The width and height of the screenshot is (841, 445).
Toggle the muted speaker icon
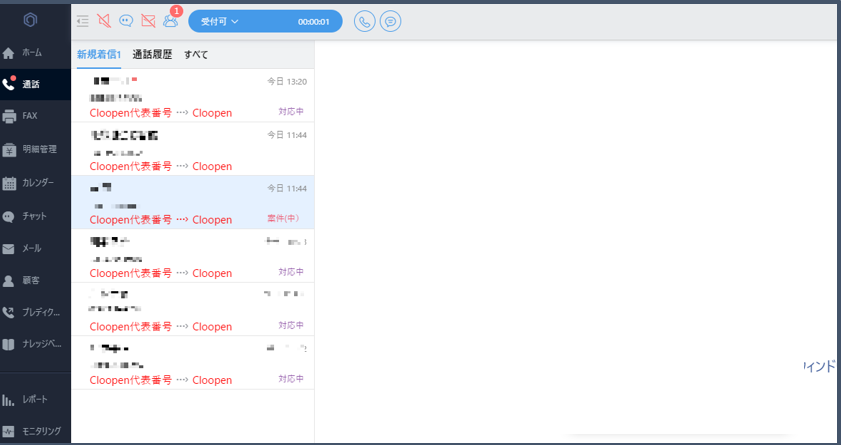point(104,21)
